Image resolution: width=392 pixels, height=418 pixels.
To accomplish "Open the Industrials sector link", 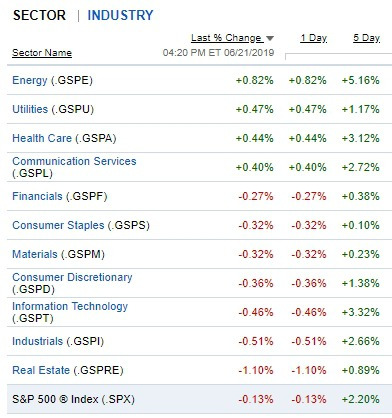I will 37,341.
